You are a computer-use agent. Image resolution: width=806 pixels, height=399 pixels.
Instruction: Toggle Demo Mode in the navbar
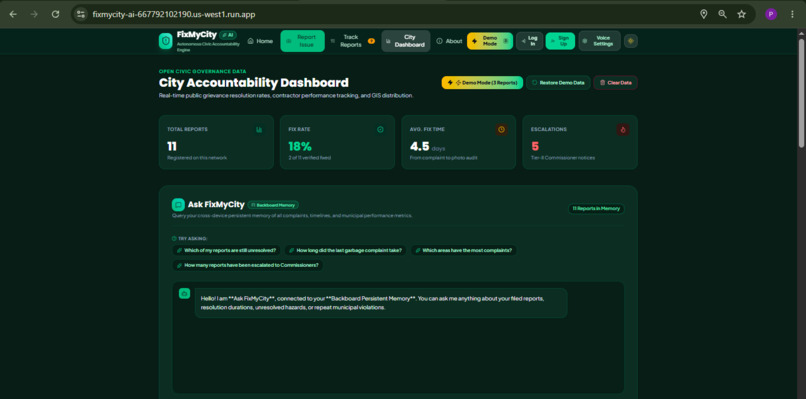point(490,41)
